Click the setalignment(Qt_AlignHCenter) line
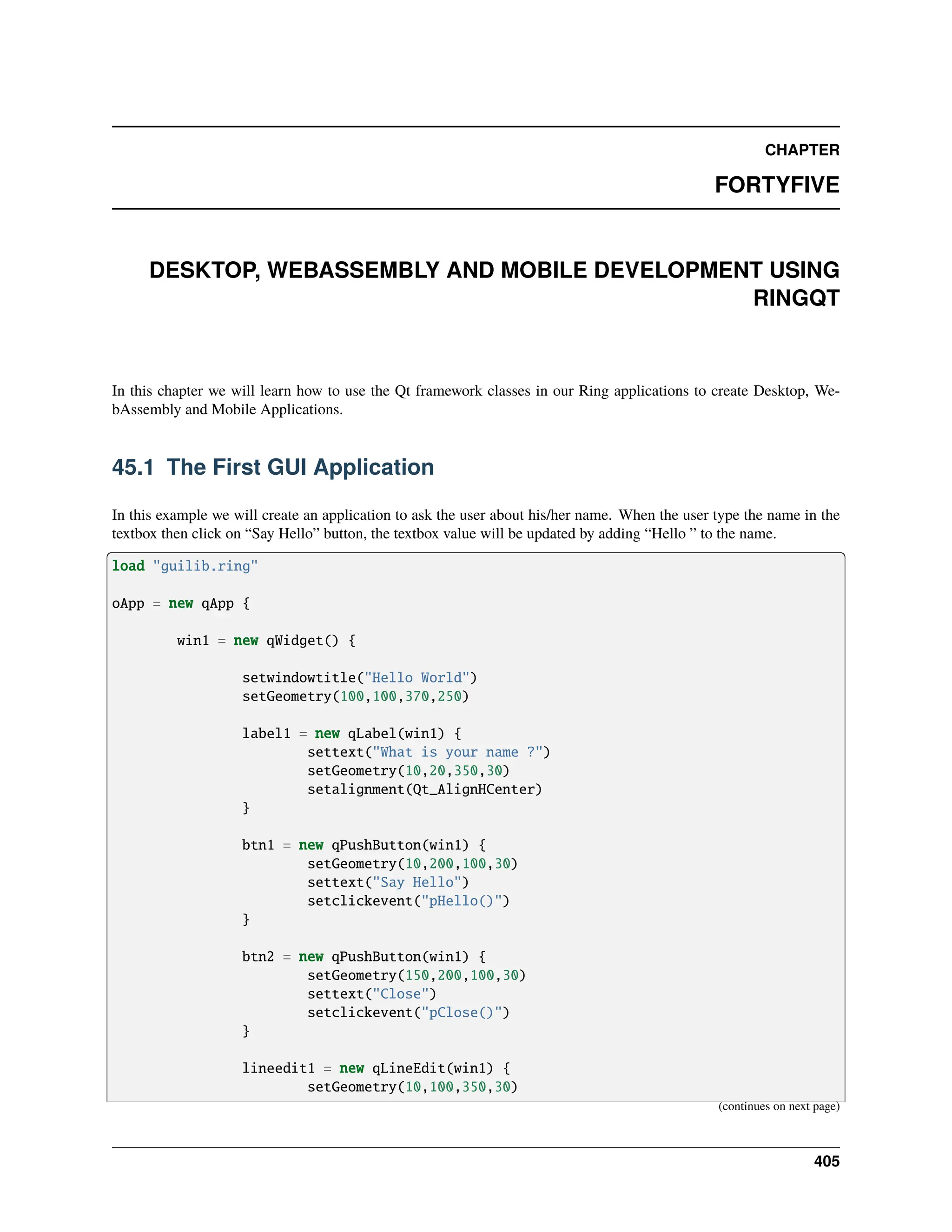This screenshot has width=952, height=1232. point(424,789)
